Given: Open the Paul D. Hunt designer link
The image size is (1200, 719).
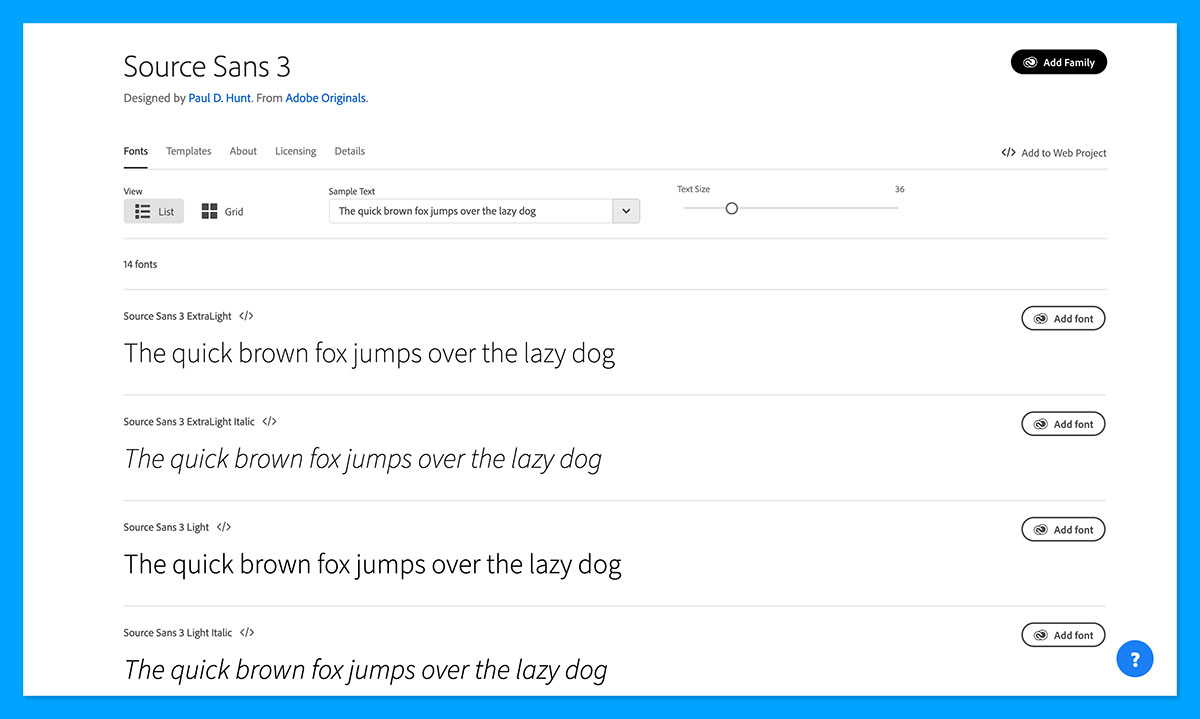Looking at the screenshot, I should pyautogui.click(x=219, y=98).
